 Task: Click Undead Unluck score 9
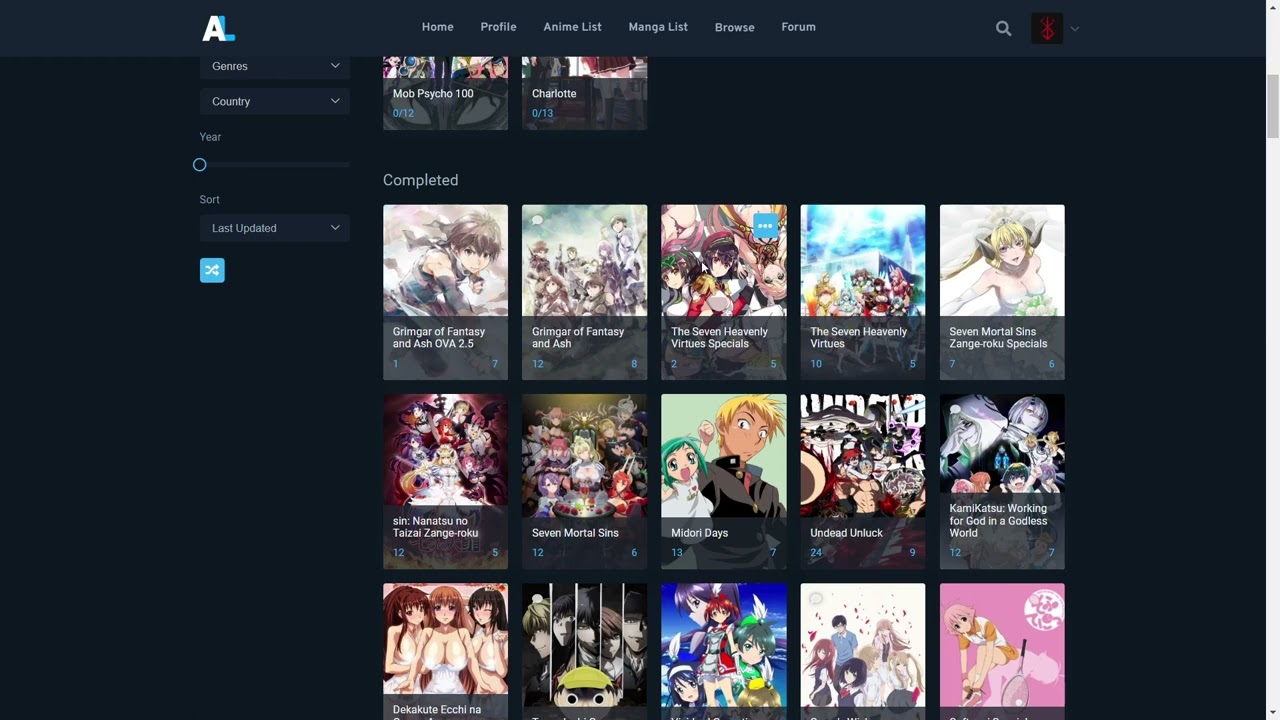[x=912, y=553]
